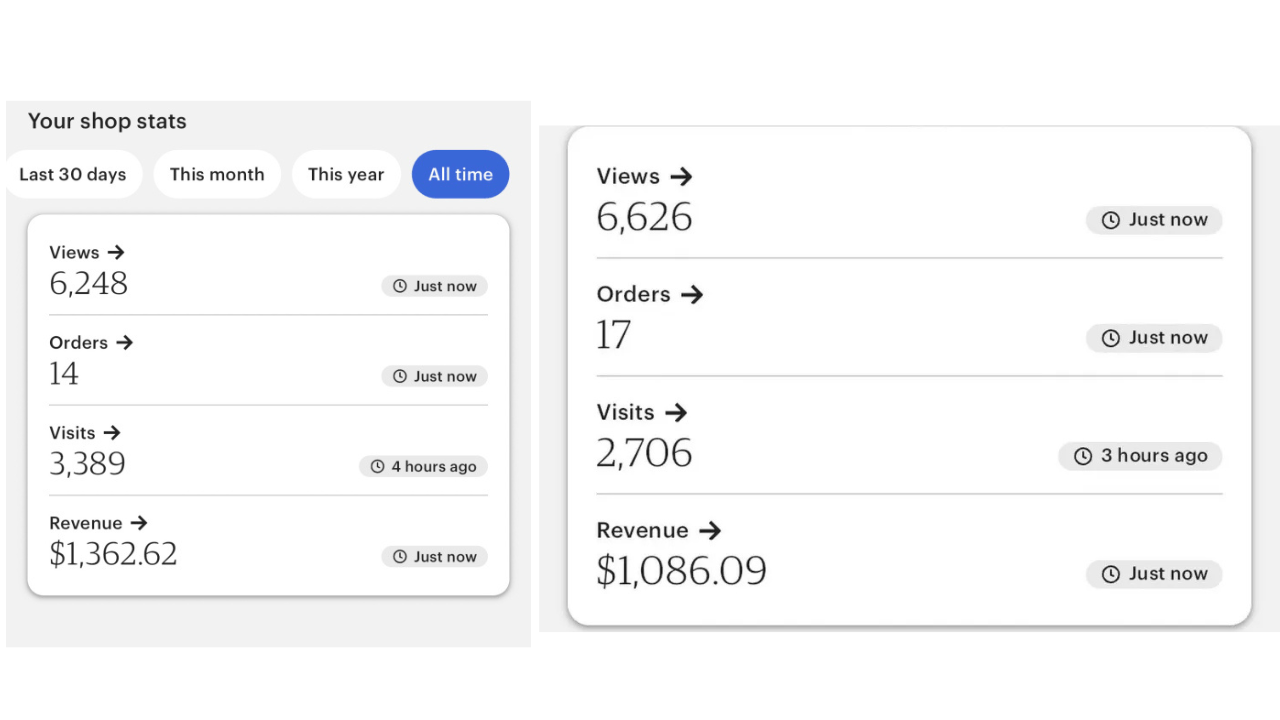Viewport: 1280px width, 720px height.
Task: Click the "3 hours ago" update badge
Action: coord(1140,456)
